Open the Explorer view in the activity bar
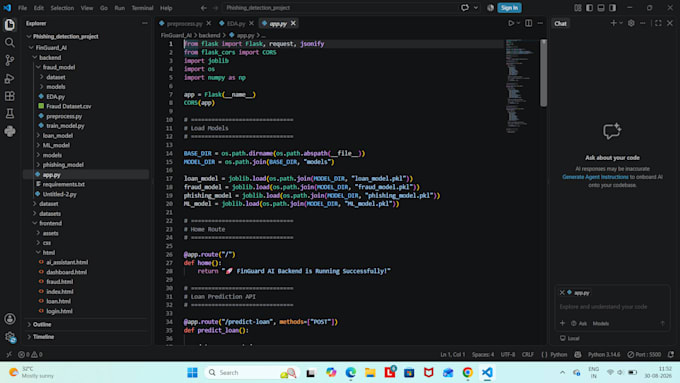The image size is (680, 383). [10, 25]
